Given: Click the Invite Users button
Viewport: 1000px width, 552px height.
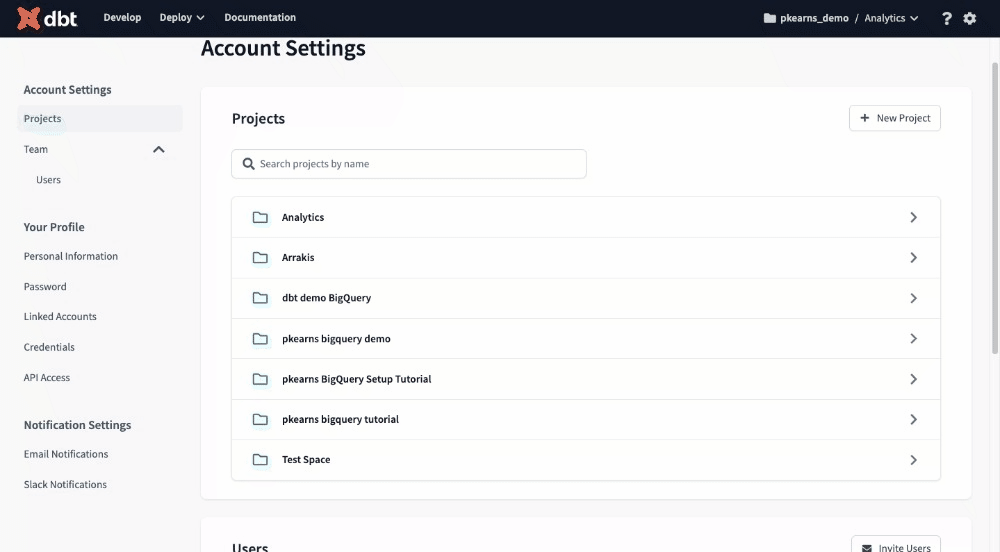Looking at the screenshot, I should 895,546.
